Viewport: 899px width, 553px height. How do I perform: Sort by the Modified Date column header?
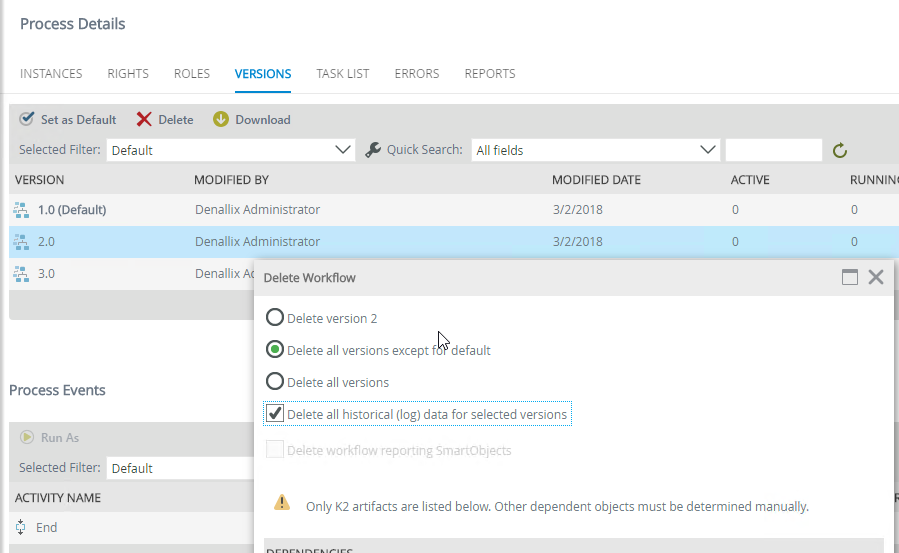[596, 180]
